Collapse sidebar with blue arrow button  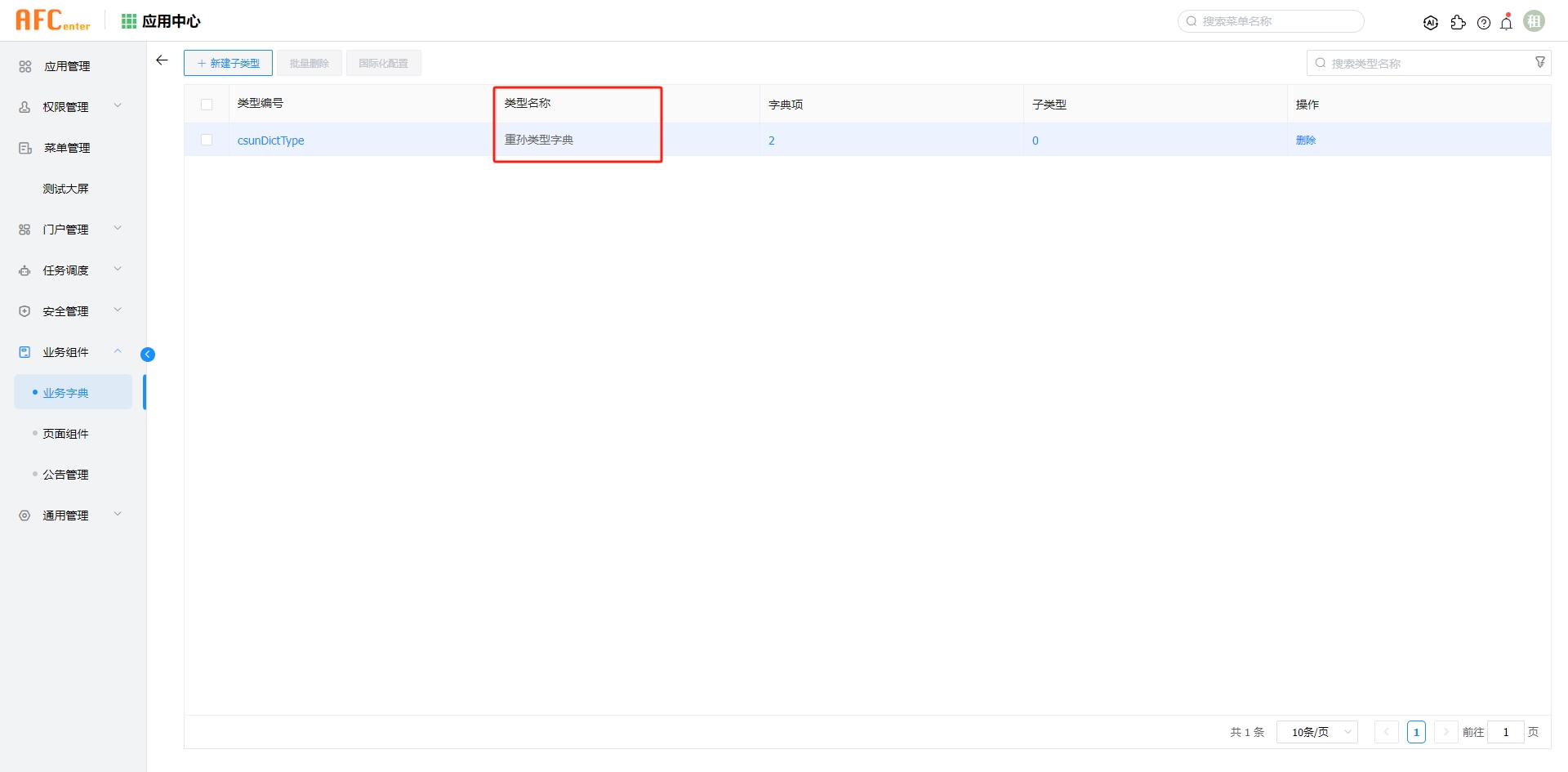[148, 355]
